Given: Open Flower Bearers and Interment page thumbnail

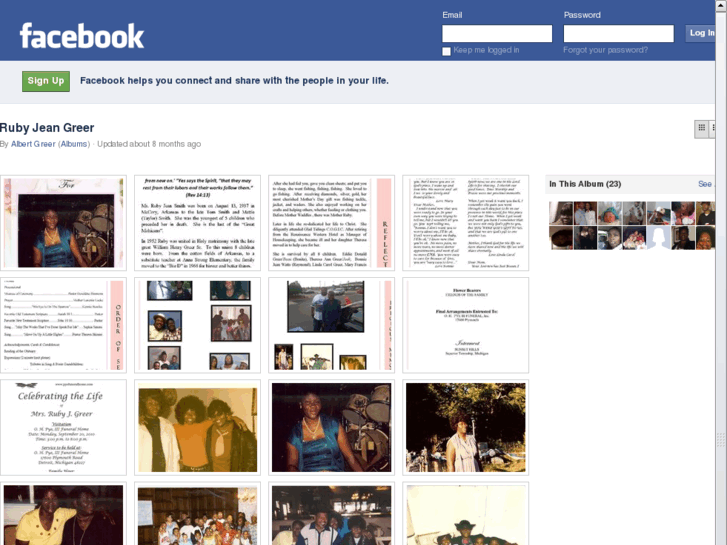Looking at the screenshot, I should [x=466, y=325].
